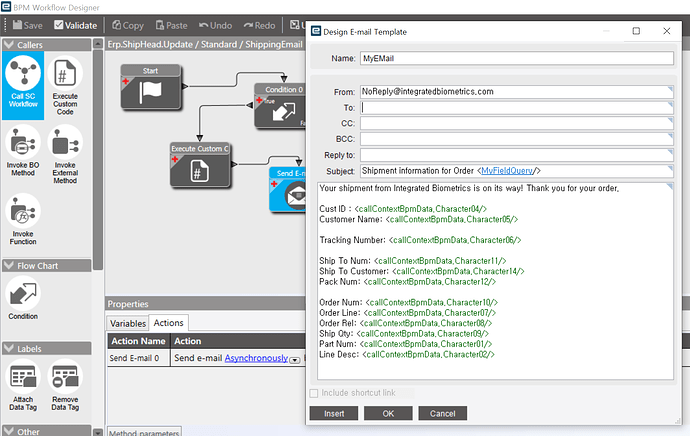Switch to the Variables tab
This screenshot has width=690, height=436.
click(x=128, y=323)
